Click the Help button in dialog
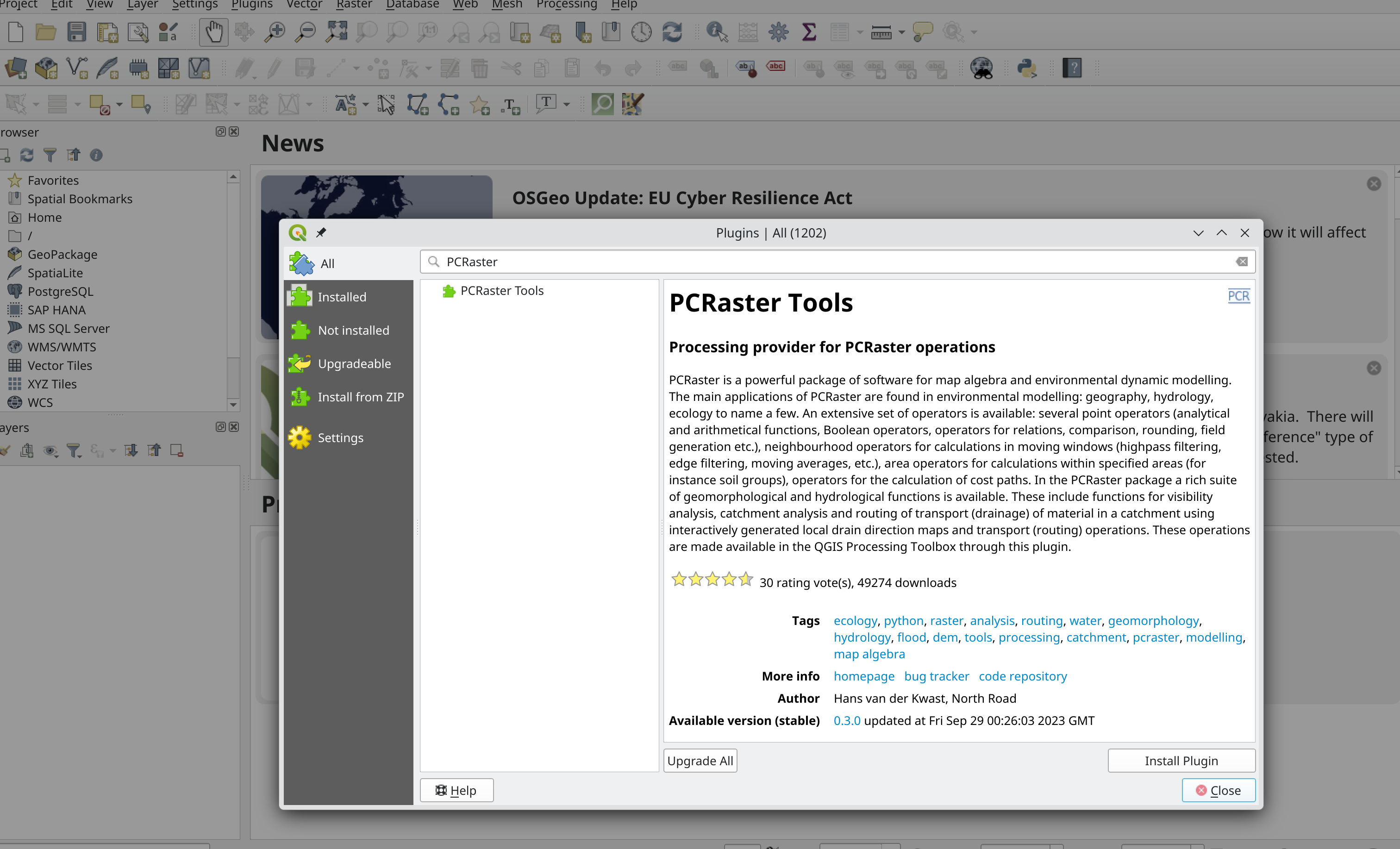The width and height of the screenshot is (1400, 849). point(456,790)
